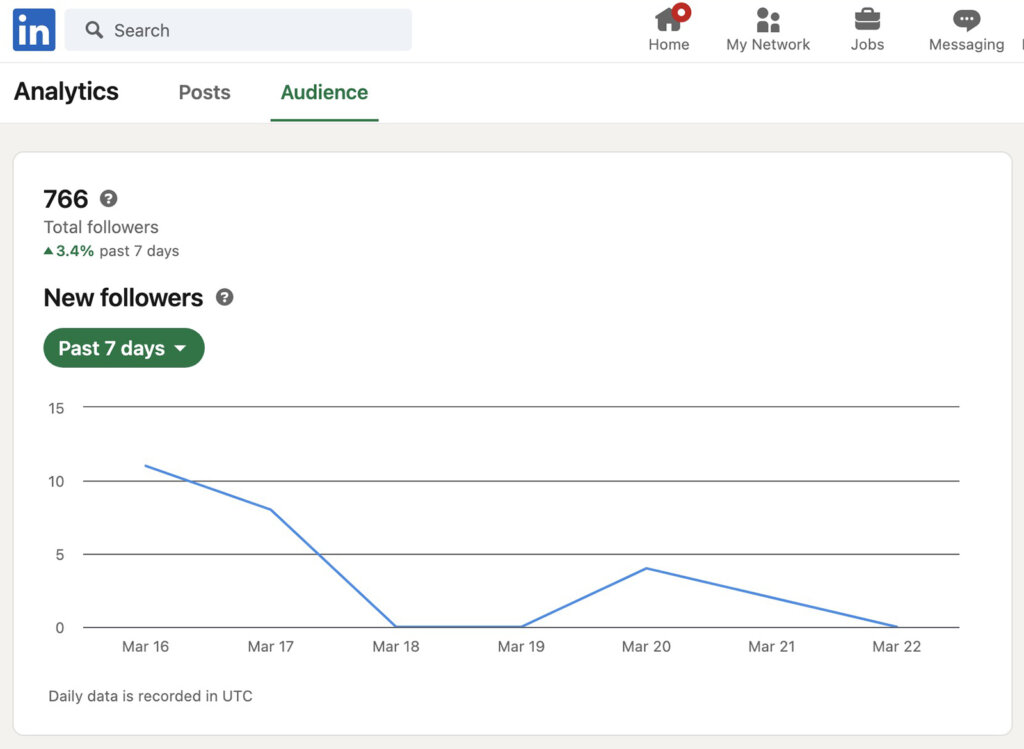Click the Jobs briefcase icon
Viewport: 1024px width, 749px height.
click(867, 20)
